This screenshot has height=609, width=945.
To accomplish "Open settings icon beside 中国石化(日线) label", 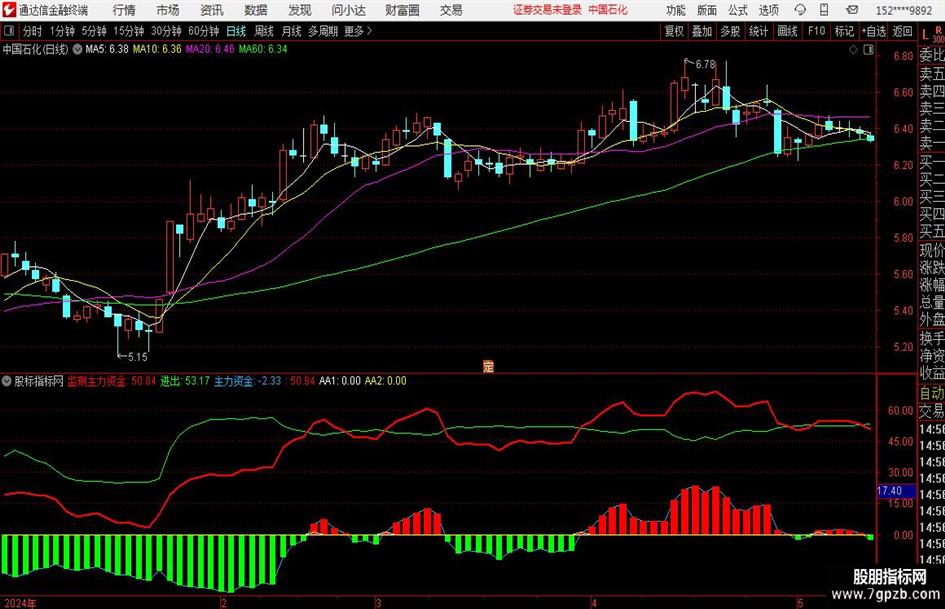I will coord(77,49).
